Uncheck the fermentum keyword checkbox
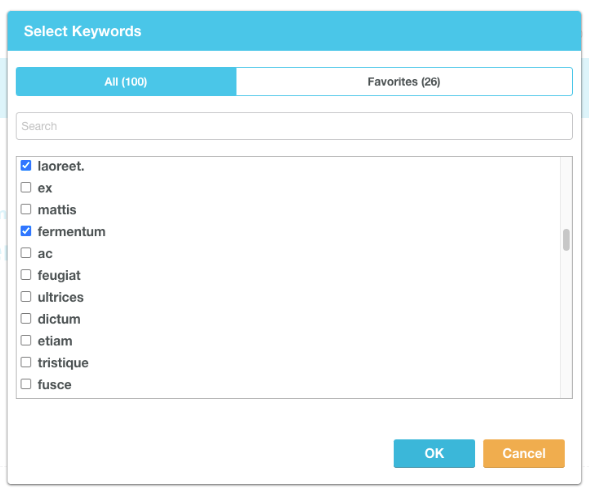 tap(26, 231)
